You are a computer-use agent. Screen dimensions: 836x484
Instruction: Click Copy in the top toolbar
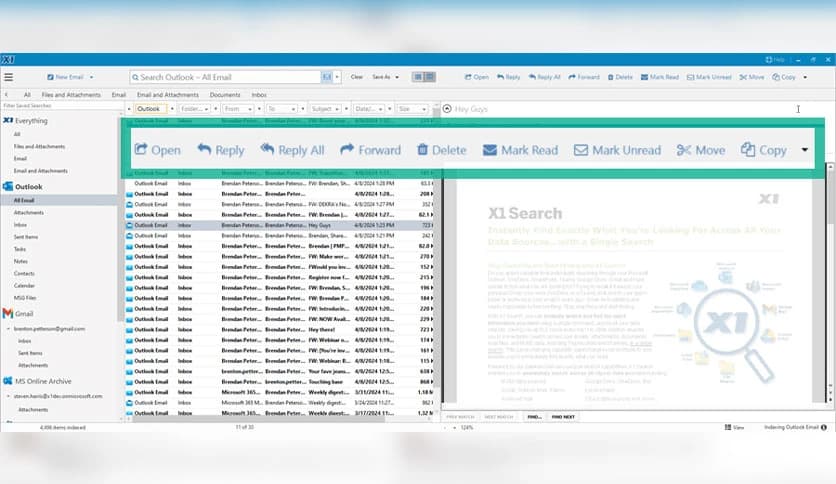(x=784, y=77)
